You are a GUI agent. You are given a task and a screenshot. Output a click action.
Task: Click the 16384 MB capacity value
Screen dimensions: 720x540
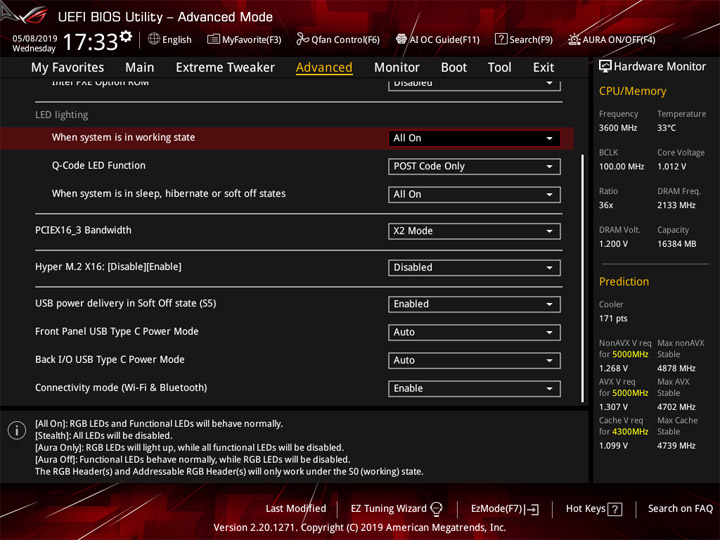tap(676, 244)
